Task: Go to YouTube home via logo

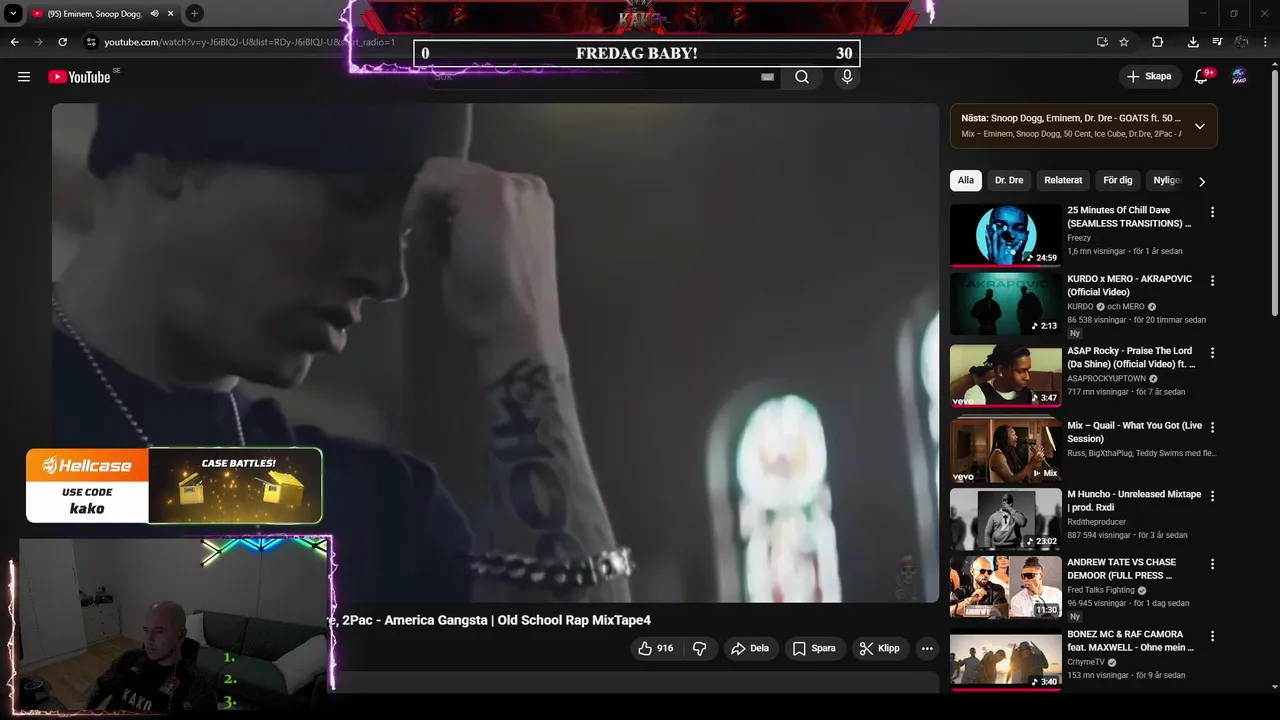Action: (x=79, y=77)
